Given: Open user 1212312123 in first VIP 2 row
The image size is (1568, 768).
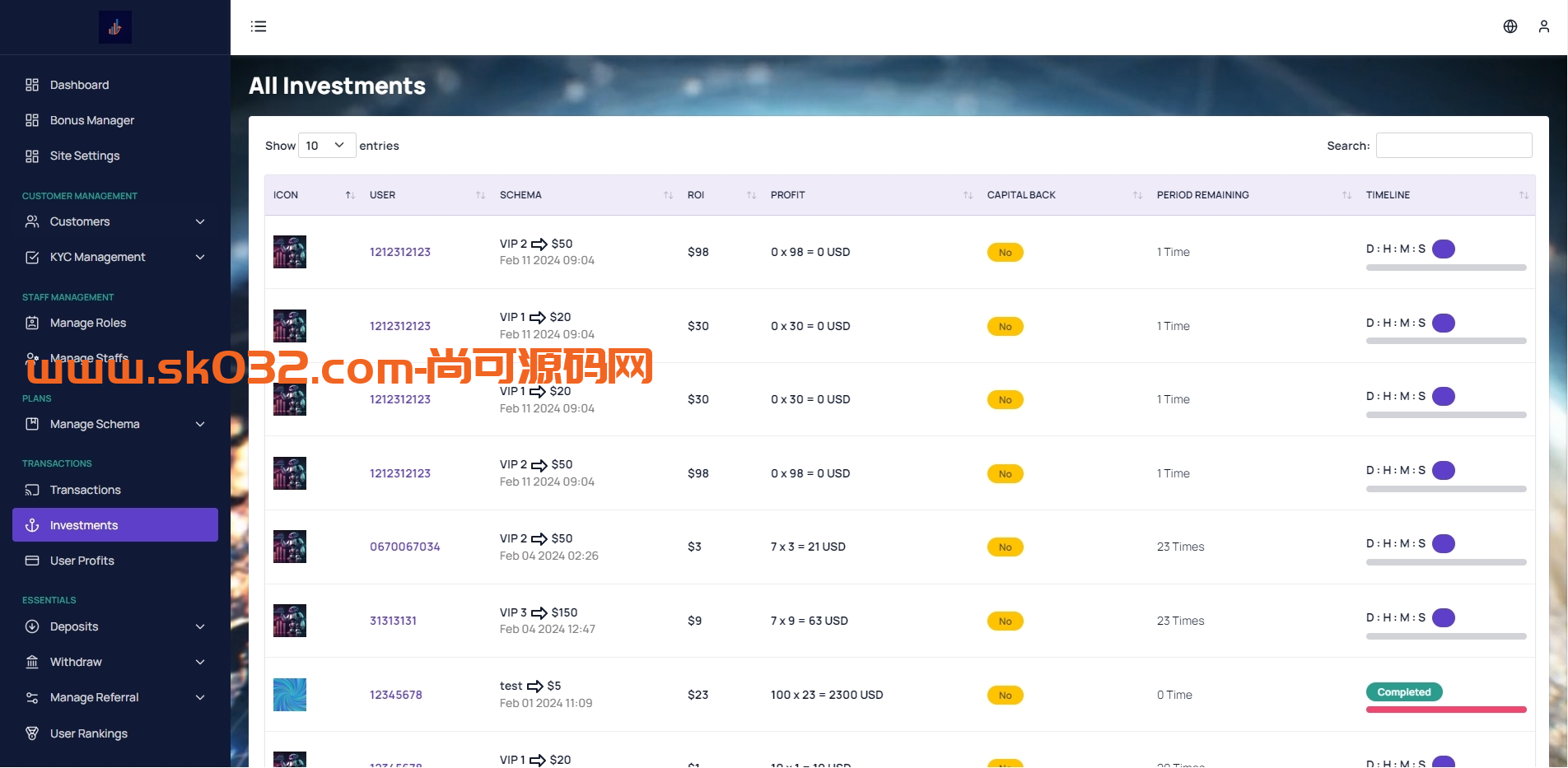Looking at the screenshot, I should [399, 252].
